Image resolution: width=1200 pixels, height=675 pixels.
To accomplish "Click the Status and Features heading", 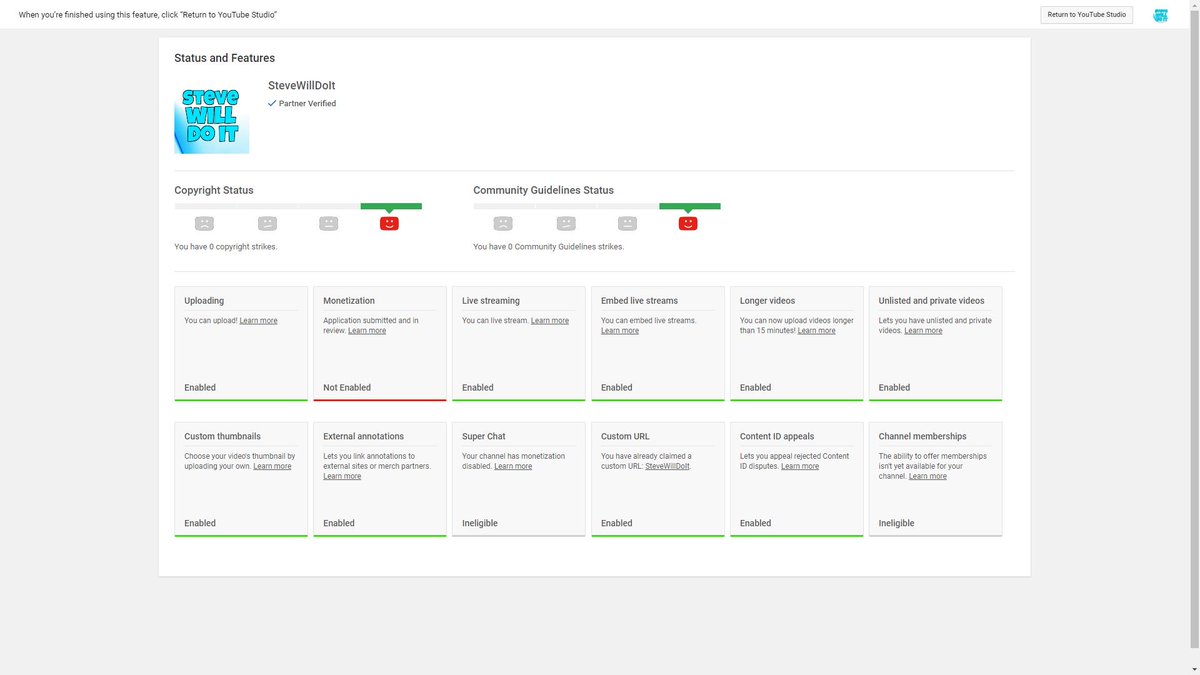I will coord(225,58).
